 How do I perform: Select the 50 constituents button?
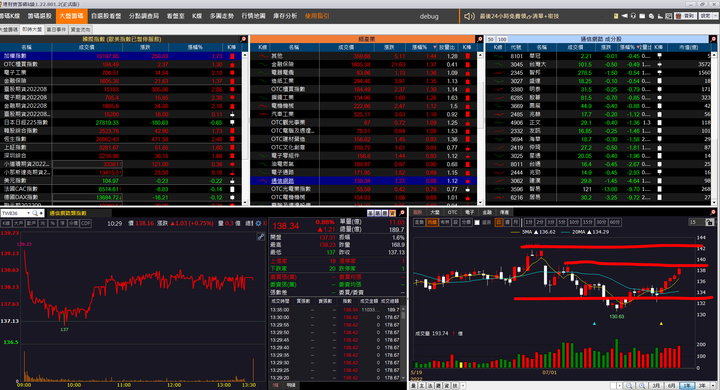point(491,40)
